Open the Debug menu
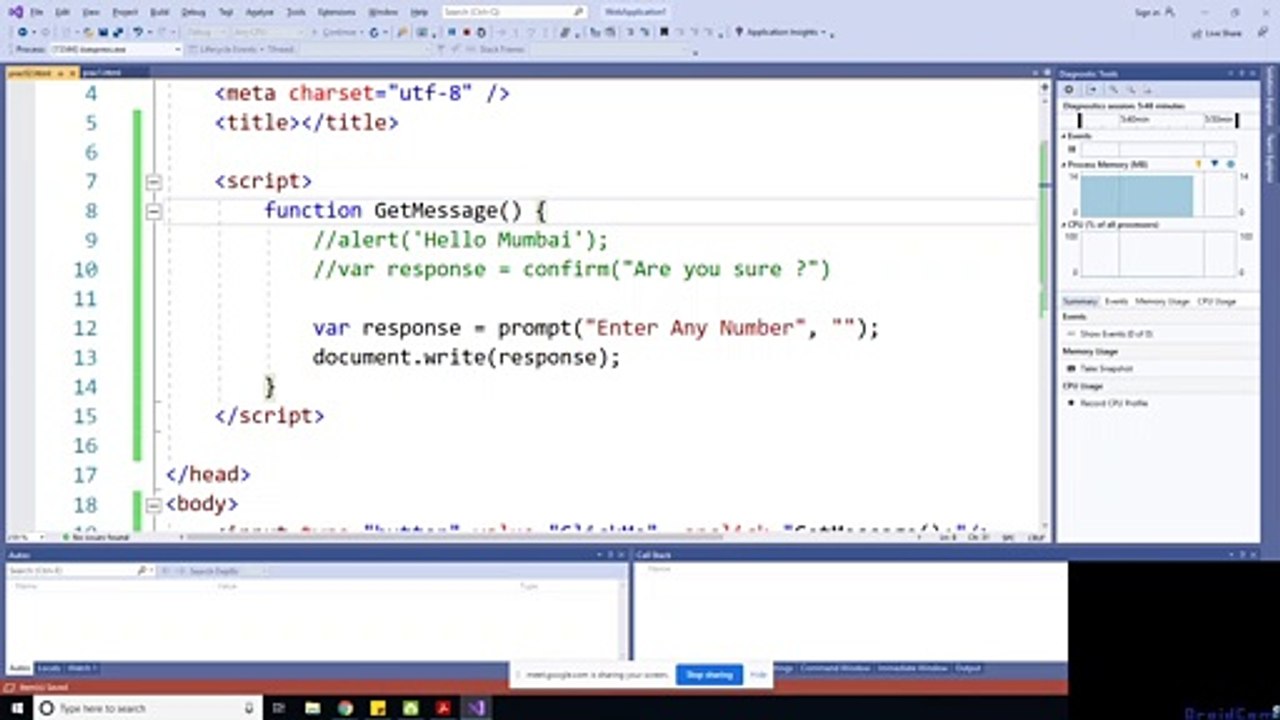Screen dimensions: 1280x720 [x=193, y=12]
